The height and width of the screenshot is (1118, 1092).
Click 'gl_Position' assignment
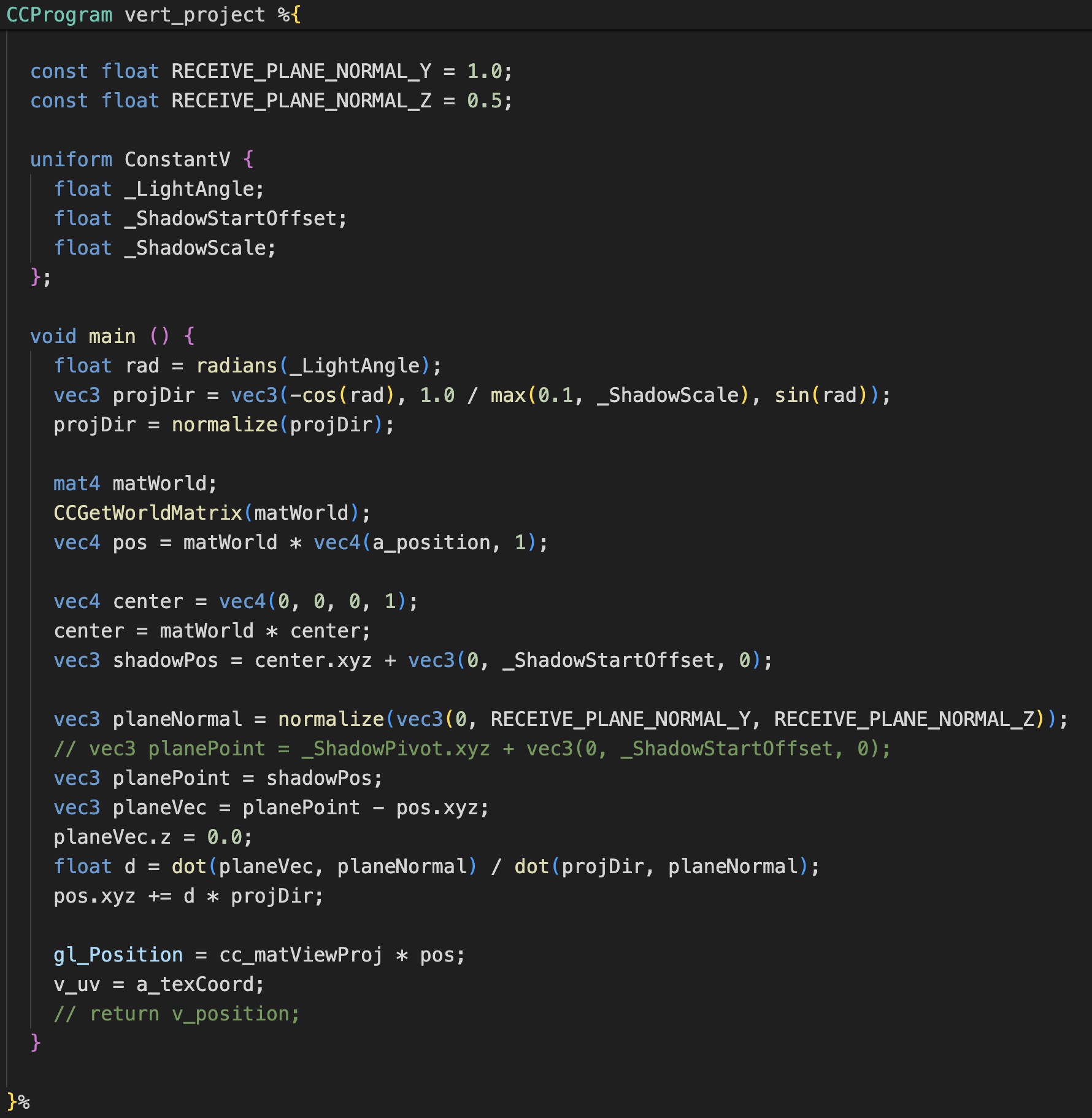pos(118,955)
